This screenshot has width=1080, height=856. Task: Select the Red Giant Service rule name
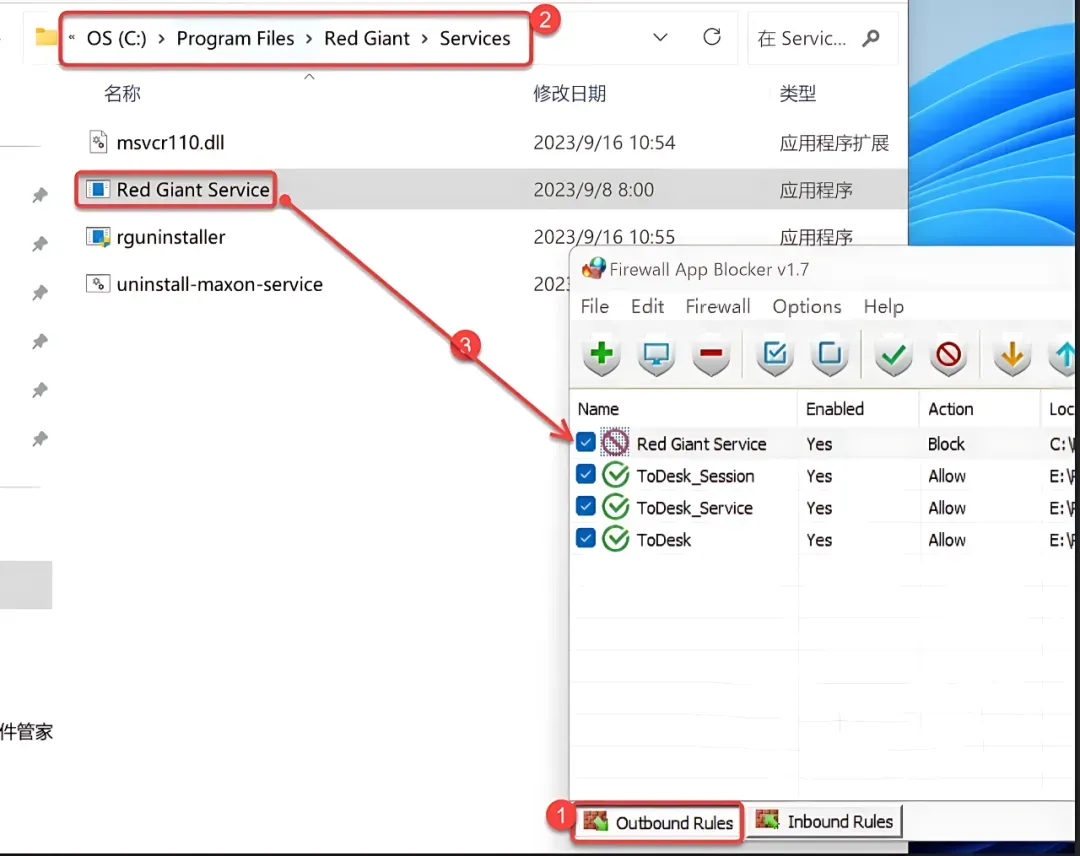pyautogui.click(x=701, y=444)
